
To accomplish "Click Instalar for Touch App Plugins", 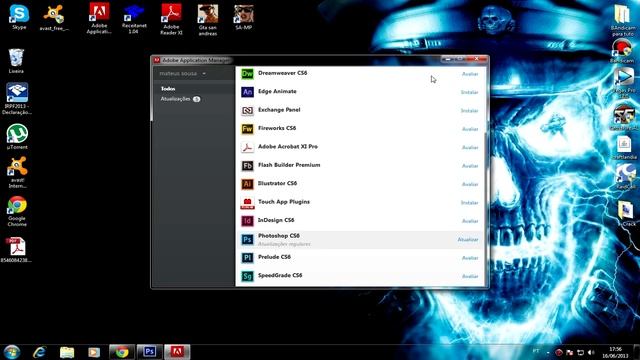I will [469, 203].
